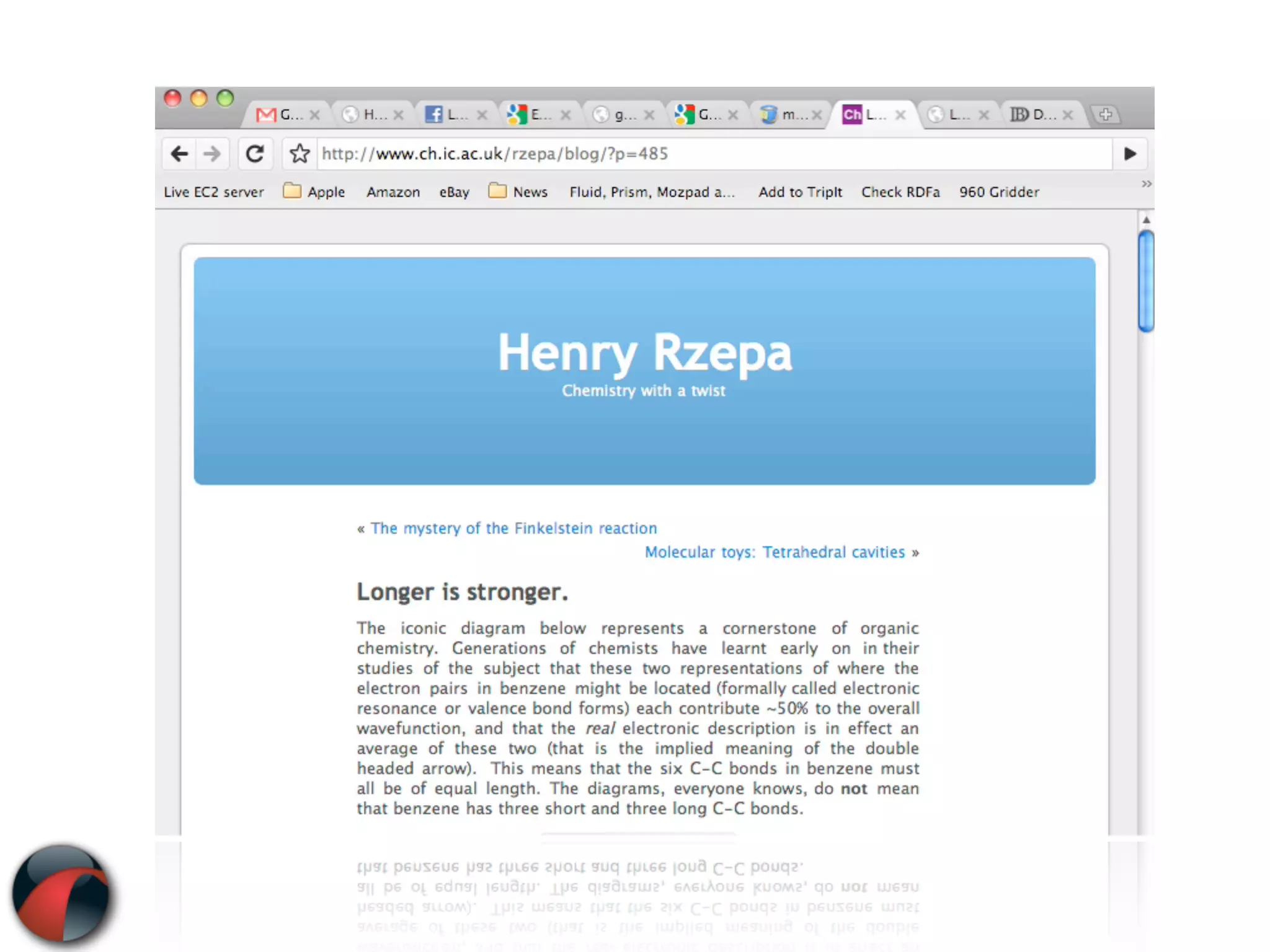Viewport: 1270px width, 952px height.
Task: Open the Amazon bookmark
Action: point(393,192)
